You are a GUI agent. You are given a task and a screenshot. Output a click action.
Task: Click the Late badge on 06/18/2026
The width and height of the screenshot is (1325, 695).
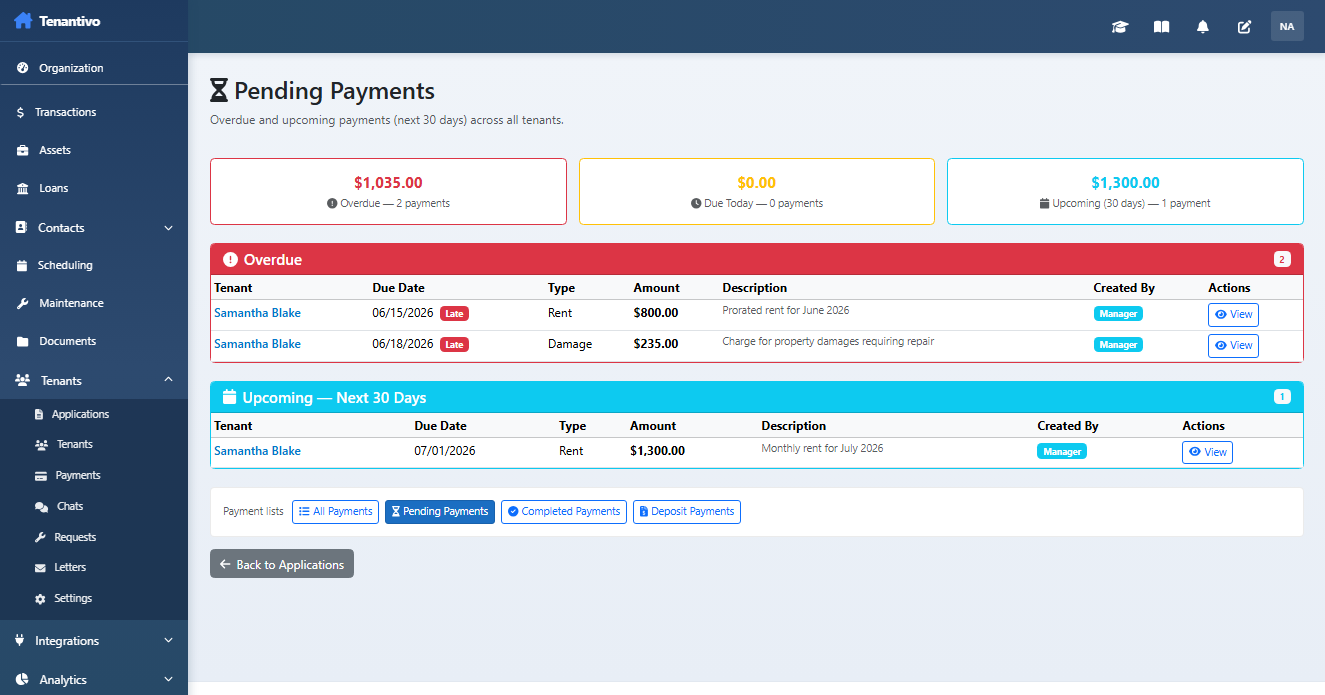tap(454, 345)
